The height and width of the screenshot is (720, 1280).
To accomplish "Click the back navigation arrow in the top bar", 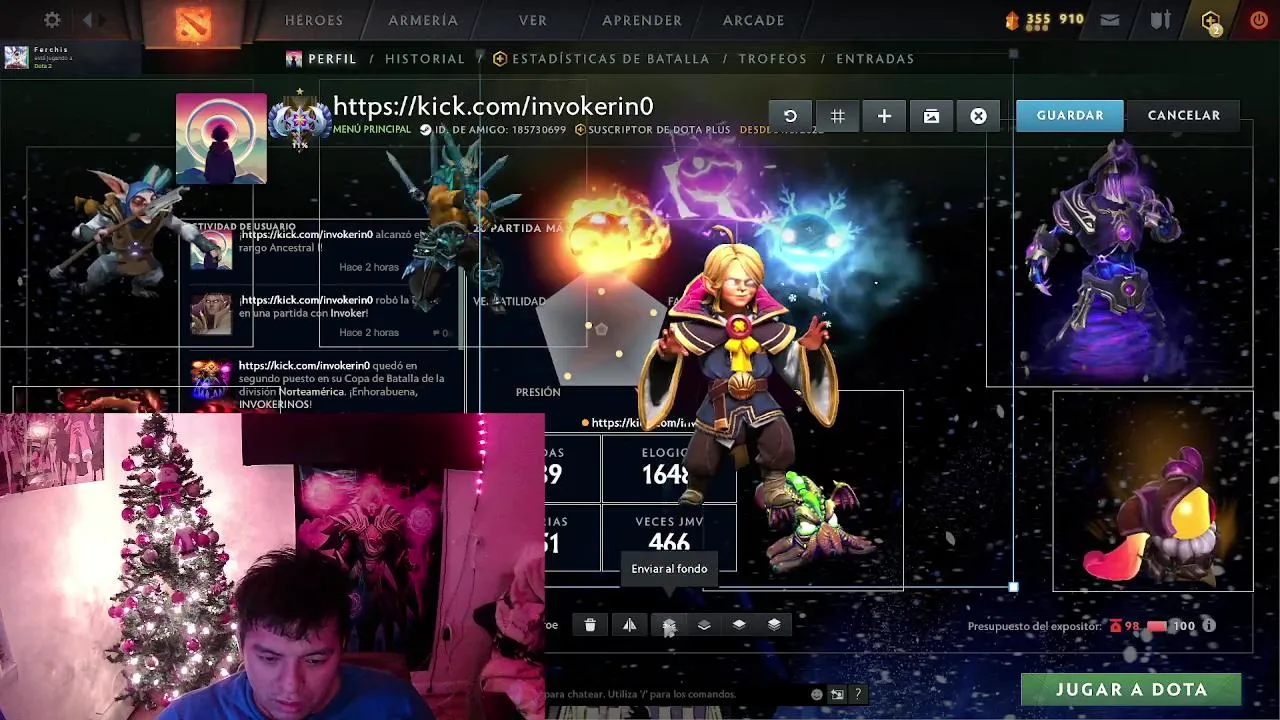I will [x=88, y=20].
